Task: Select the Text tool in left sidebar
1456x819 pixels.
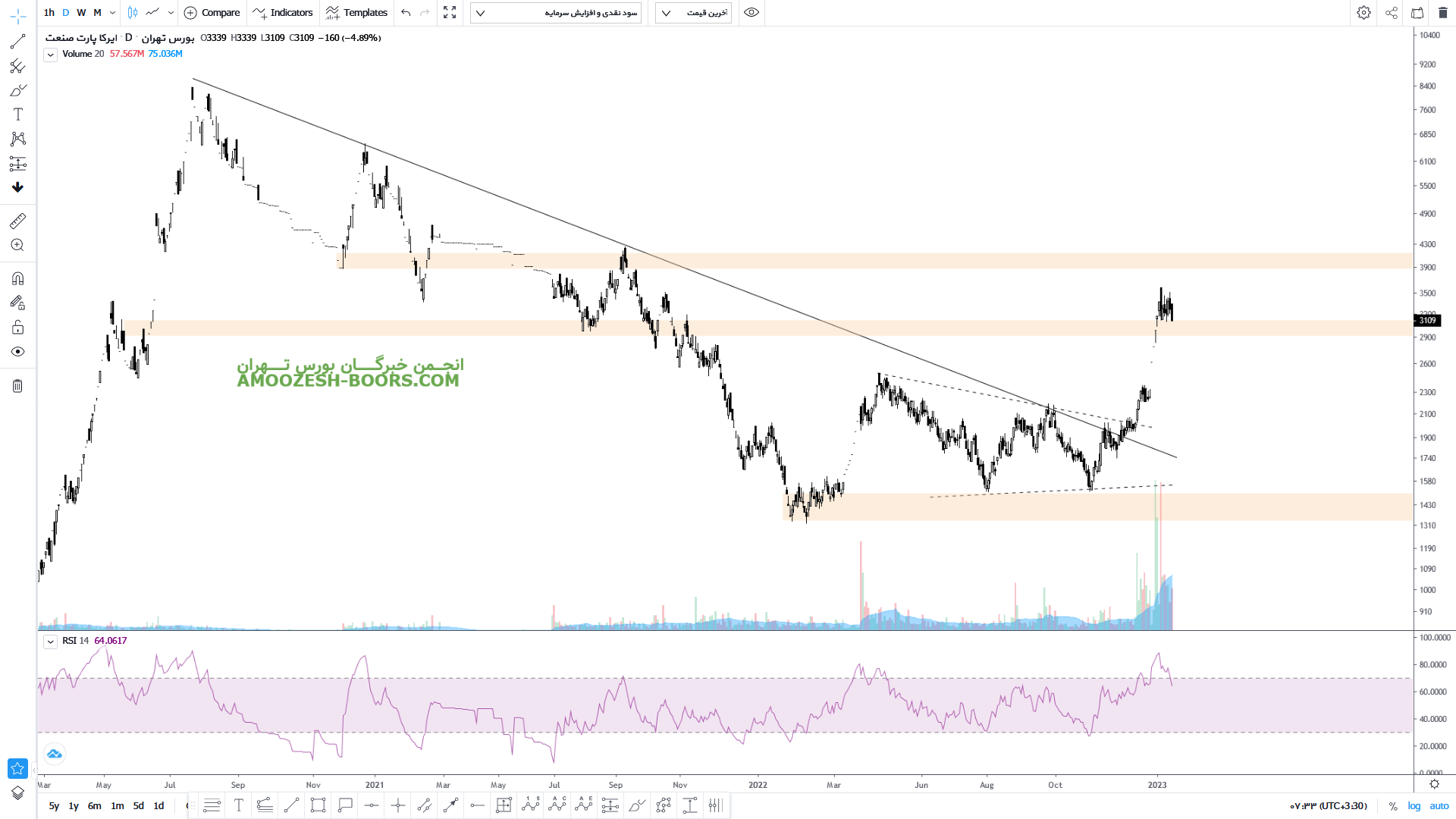Action: 17,115
